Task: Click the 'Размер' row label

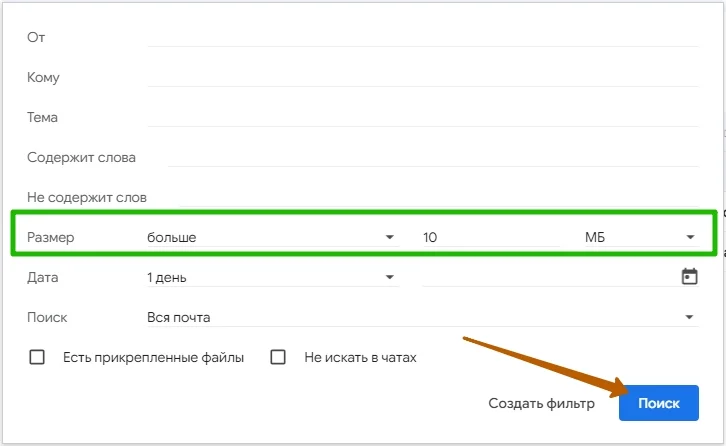Action: 51,238
